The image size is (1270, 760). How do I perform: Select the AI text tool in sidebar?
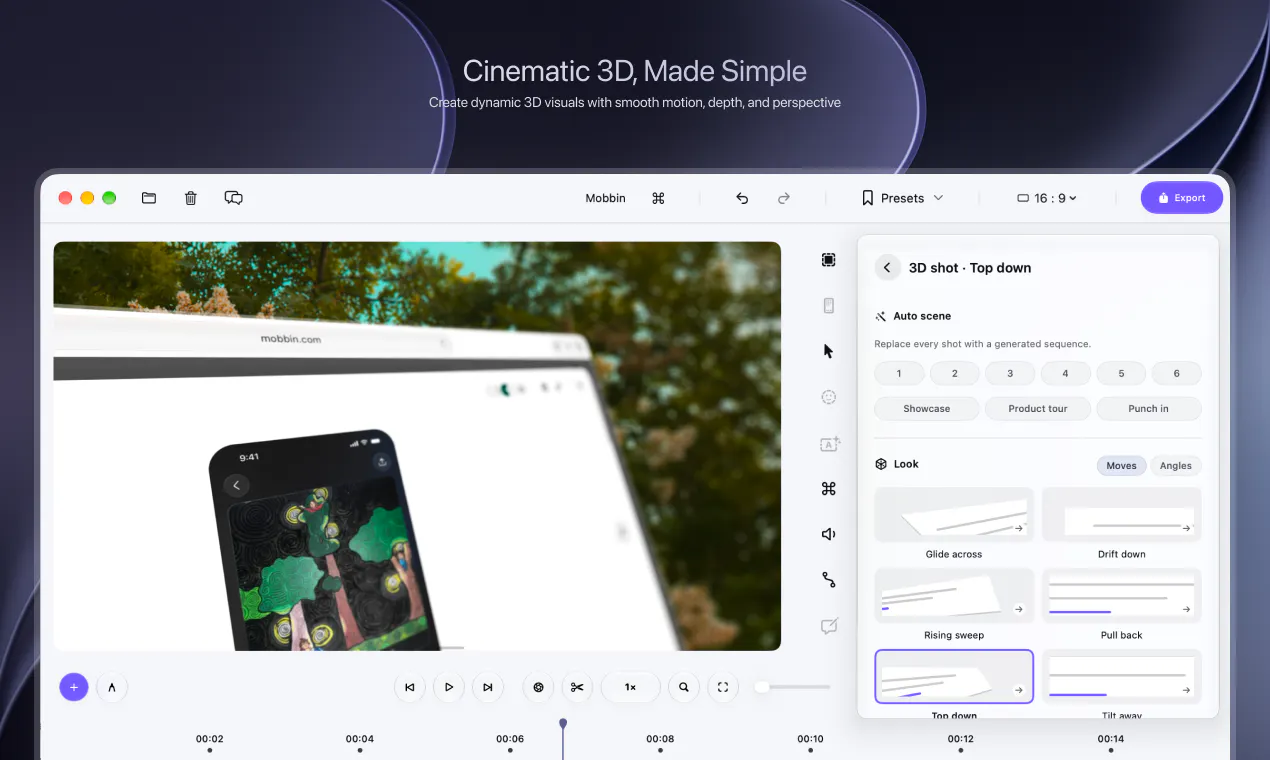click(x=830, y=444)
